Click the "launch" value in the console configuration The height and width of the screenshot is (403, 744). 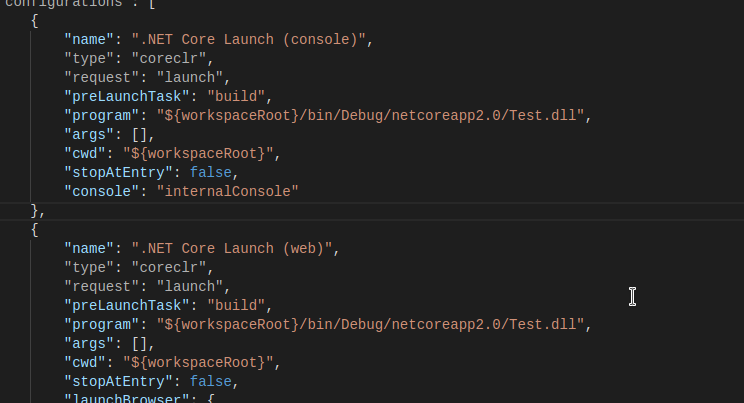click(x=189, y=78)
